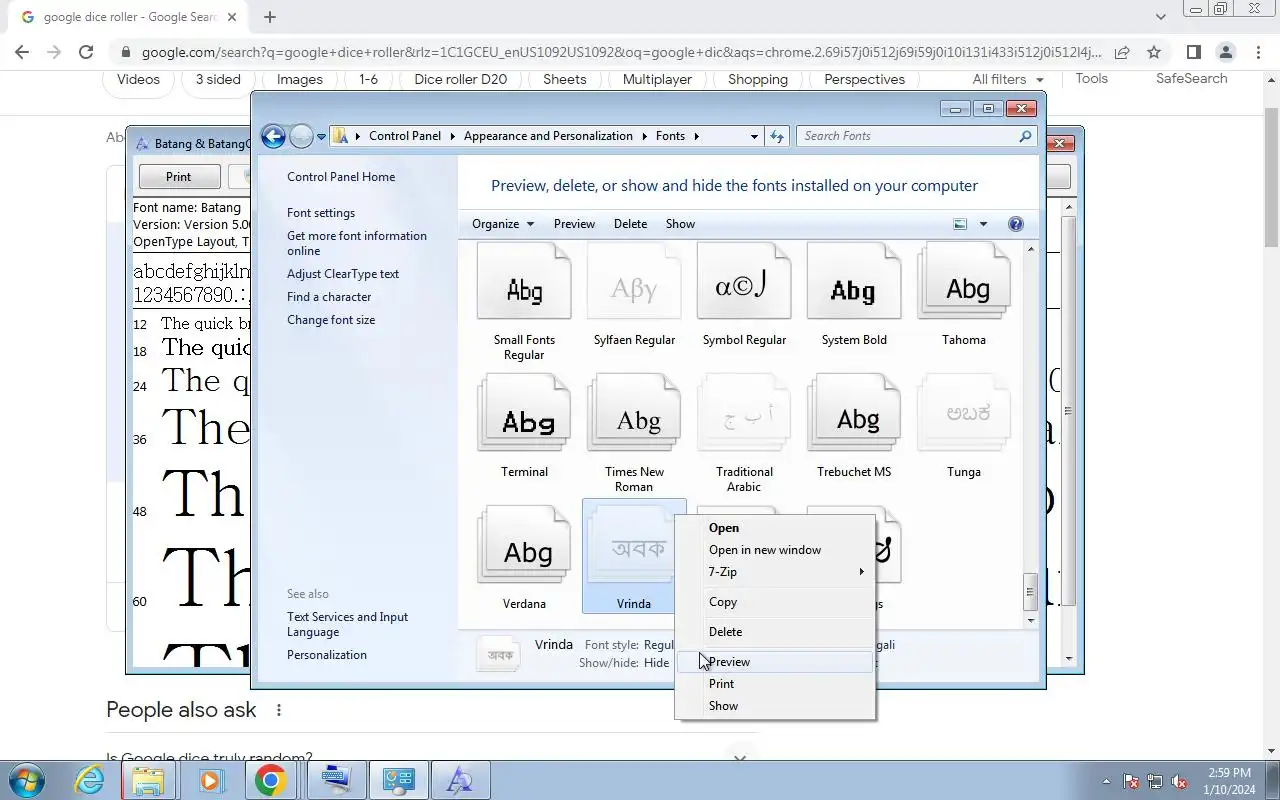Viewport: 1280px width, 800px height.
Task: Select the Terminal font icon
Action: click(x=524, y=415)
